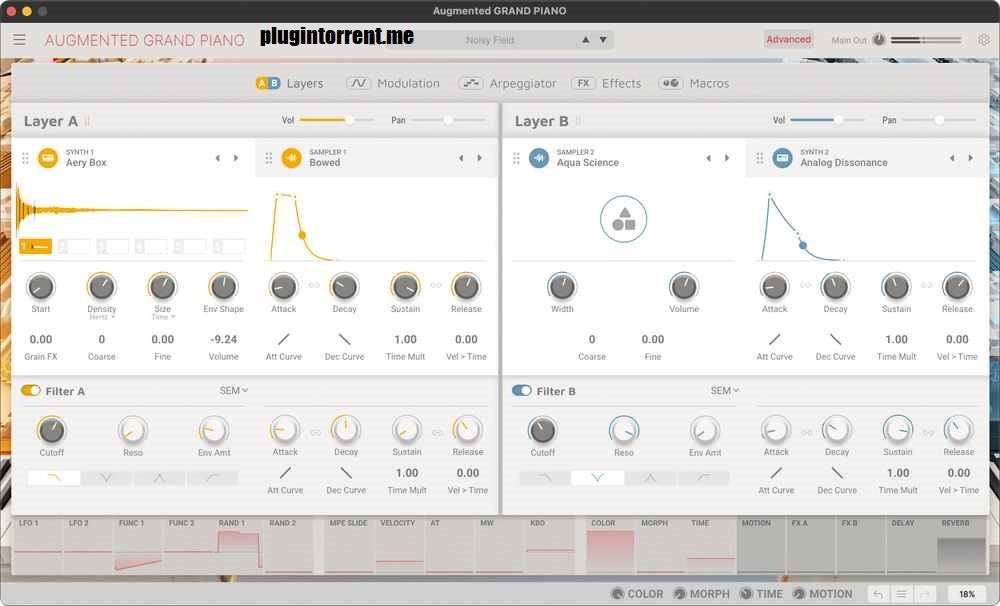Click the Sampler 2 Aqua Science engine icon
This screenshot has height=606, width=1000.
tap(539, 158)
